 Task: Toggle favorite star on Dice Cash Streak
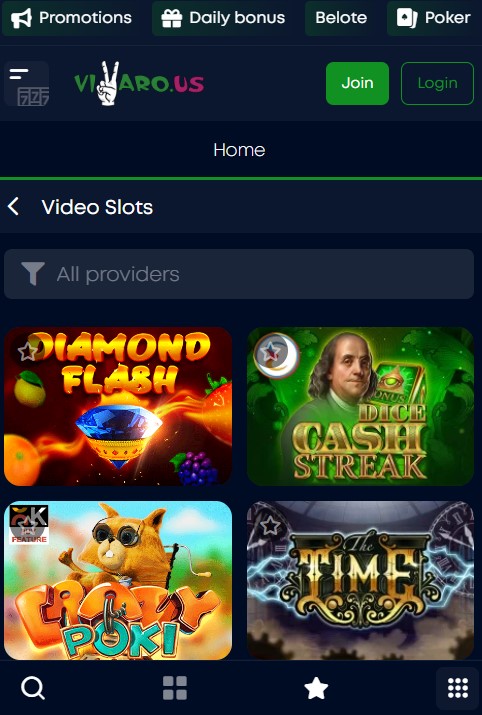tap(270, 352)
